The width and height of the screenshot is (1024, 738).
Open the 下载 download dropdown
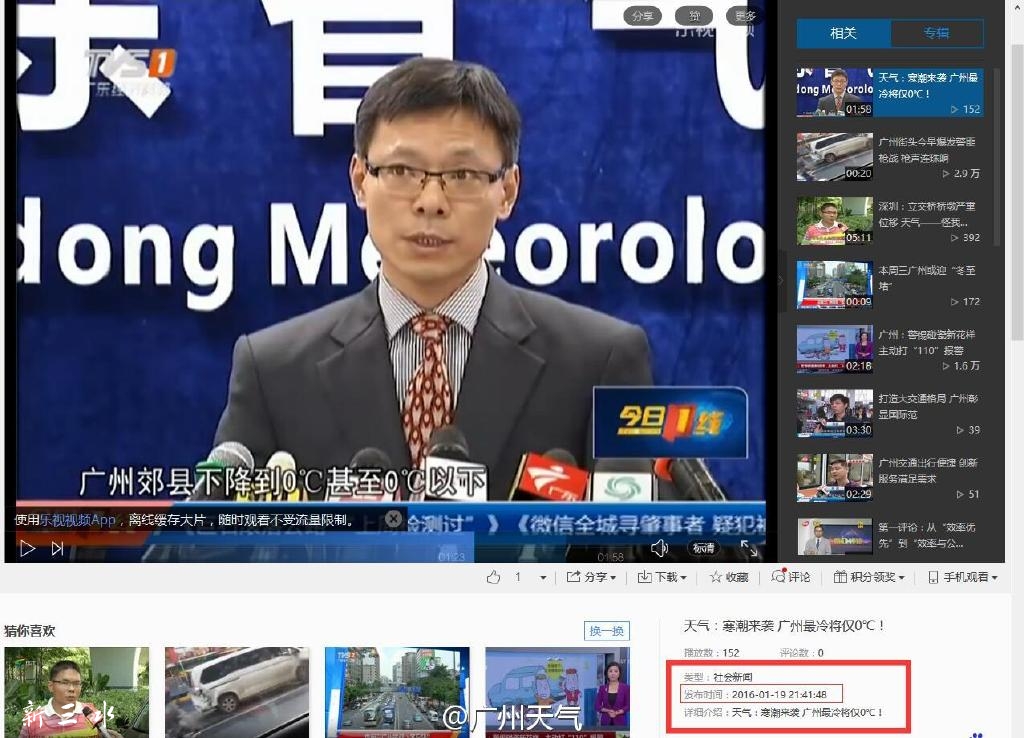point(662,577)
